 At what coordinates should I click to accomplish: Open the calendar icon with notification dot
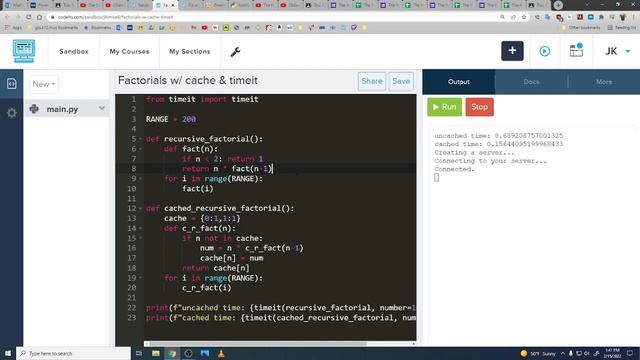tap(576, 51)
